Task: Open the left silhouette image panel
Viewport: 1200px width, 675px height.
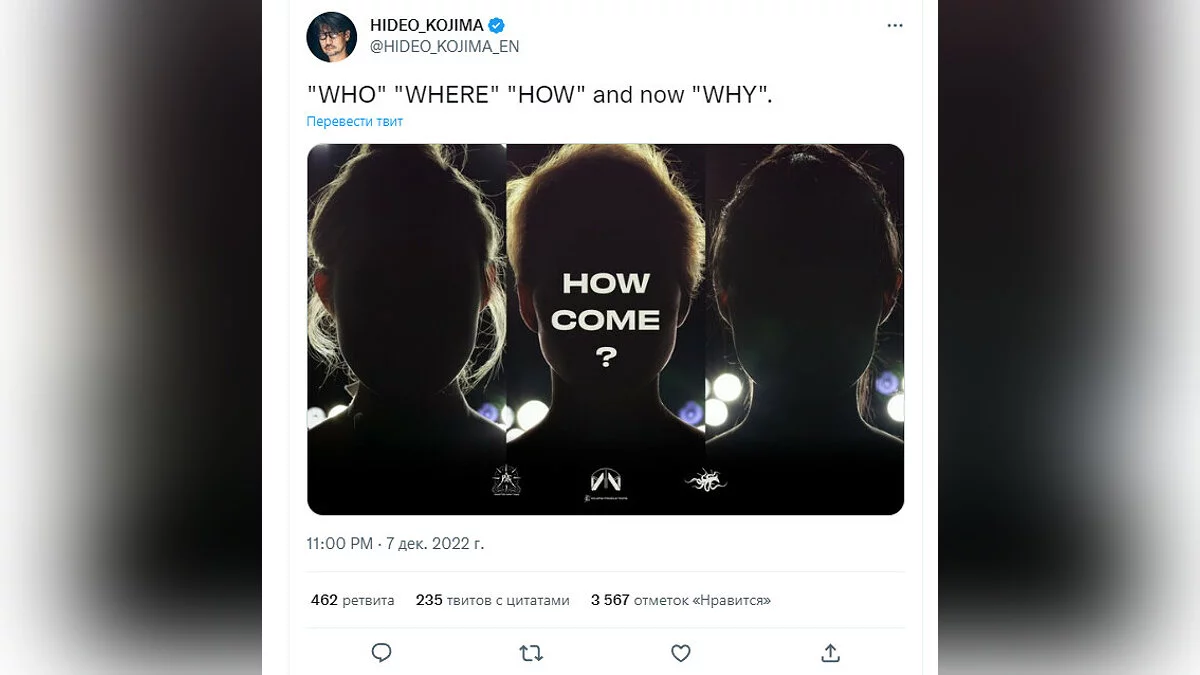Action: (x=406, y=300)
